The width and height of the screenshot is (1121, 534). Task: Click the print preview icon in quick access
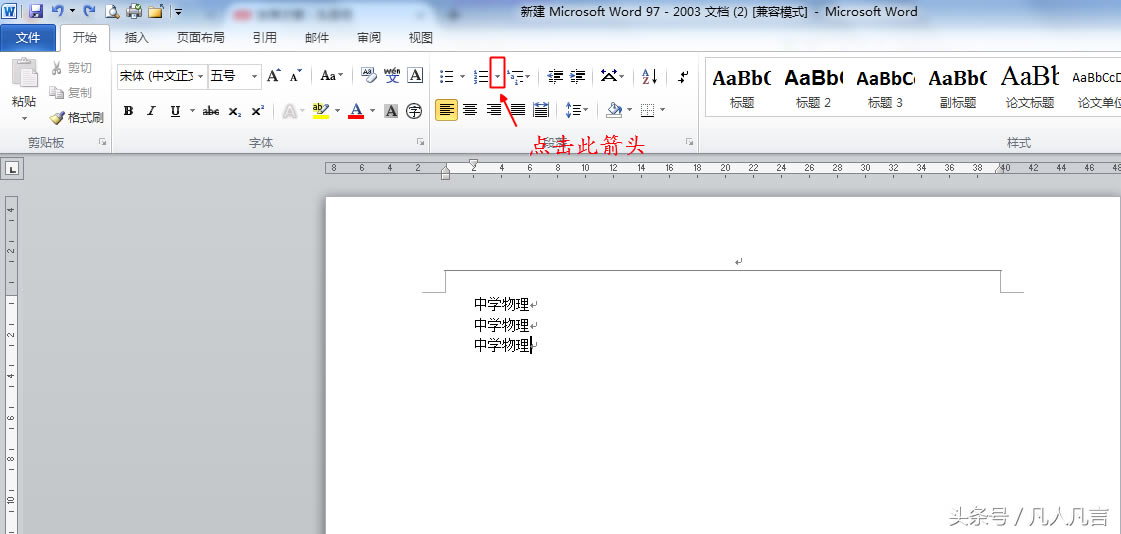(112, 12)
